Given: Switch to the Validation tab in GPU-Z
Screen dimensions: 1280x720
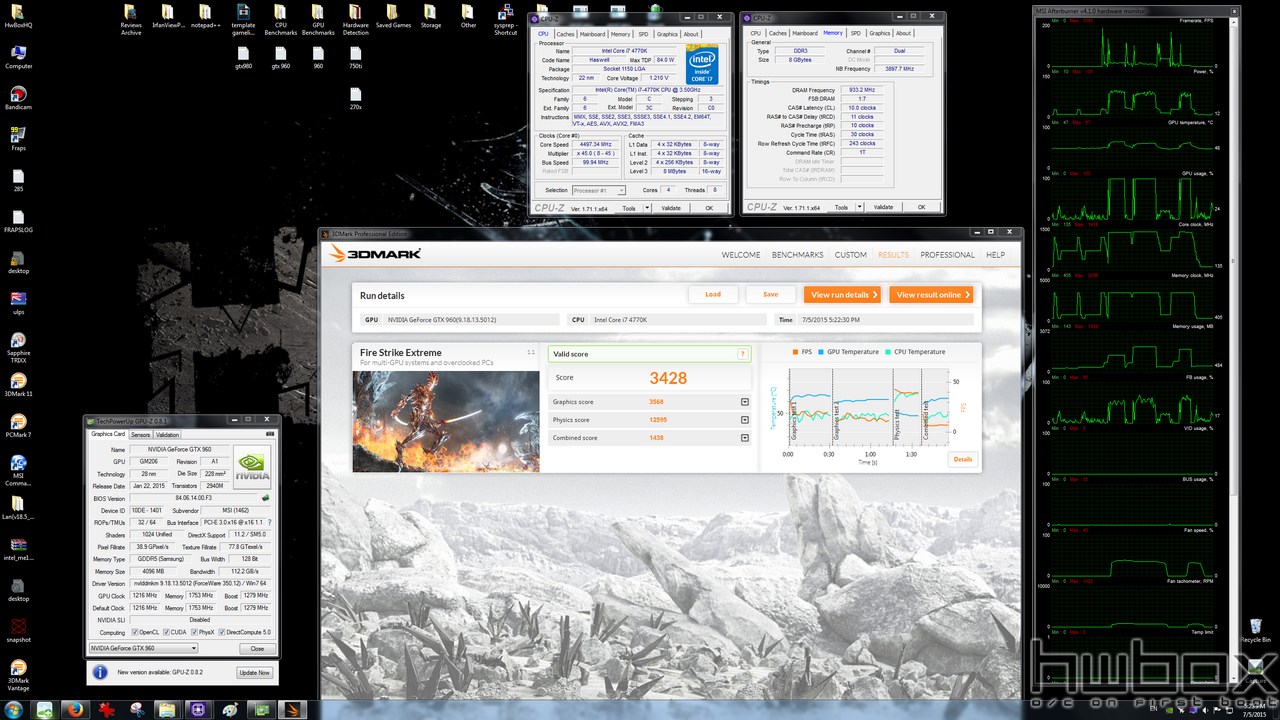Looking at the screenshot, I should point(167,434).
